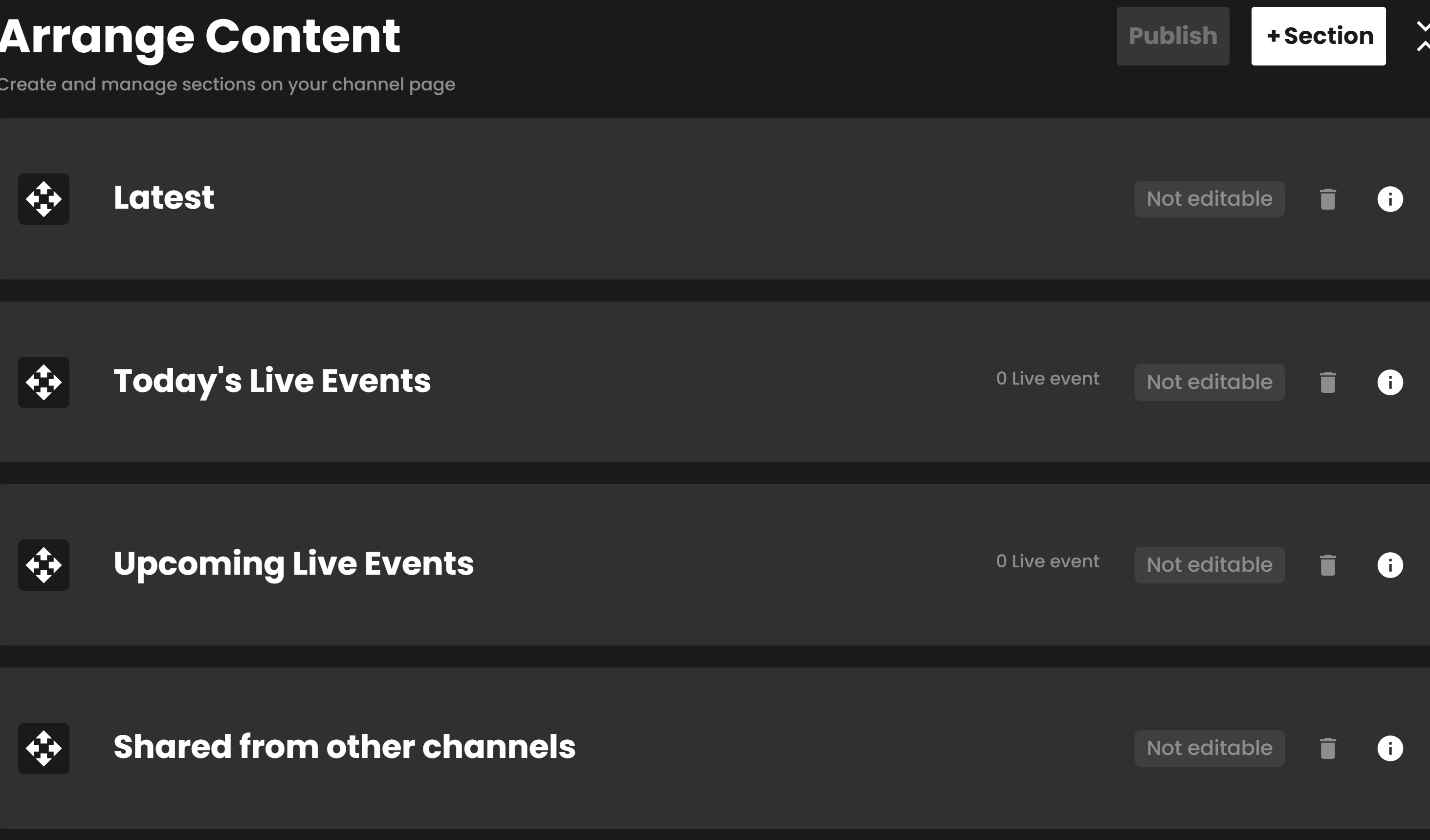The height and width of the screenshot is (840, 1430).
Task: Click the Upcoming Live Events title
Action: pos(293,564)
